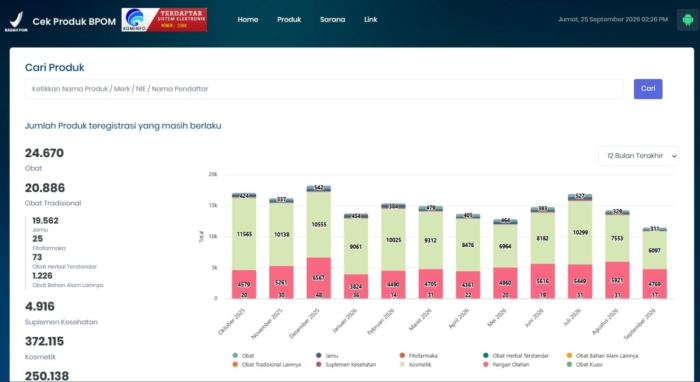The image size is (700, 382).
Task: Toggle the Jamu legend entry
Action: 327,356
